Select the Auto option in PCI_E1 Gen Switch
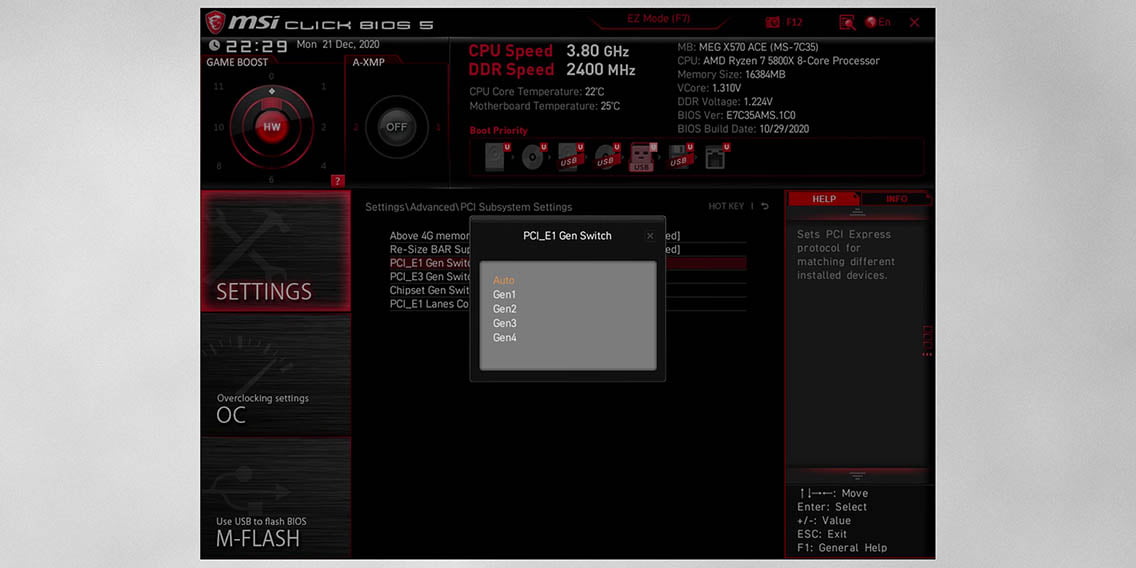 click(504, 280)
